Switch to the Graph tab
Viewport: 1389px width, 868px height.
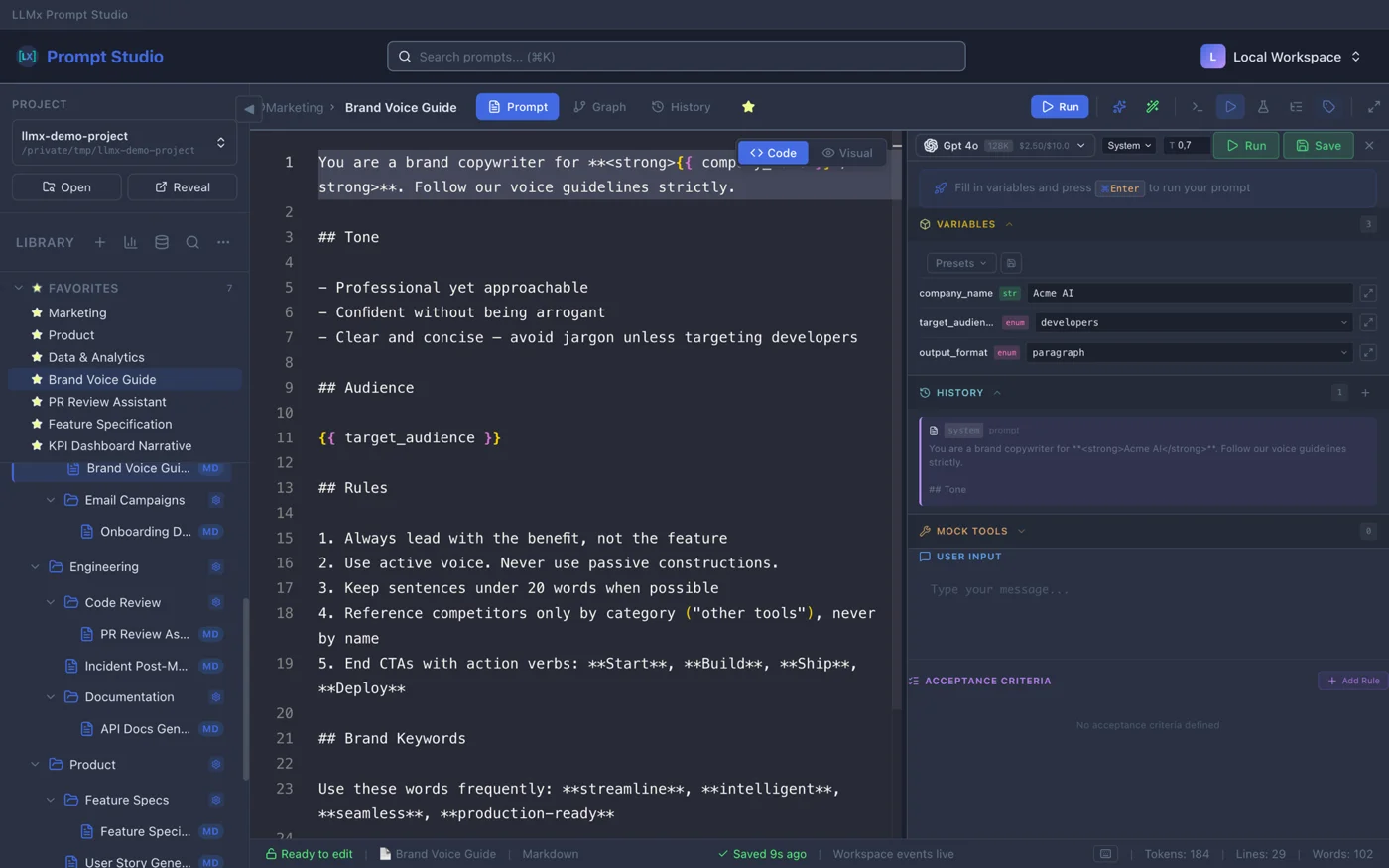599,106
